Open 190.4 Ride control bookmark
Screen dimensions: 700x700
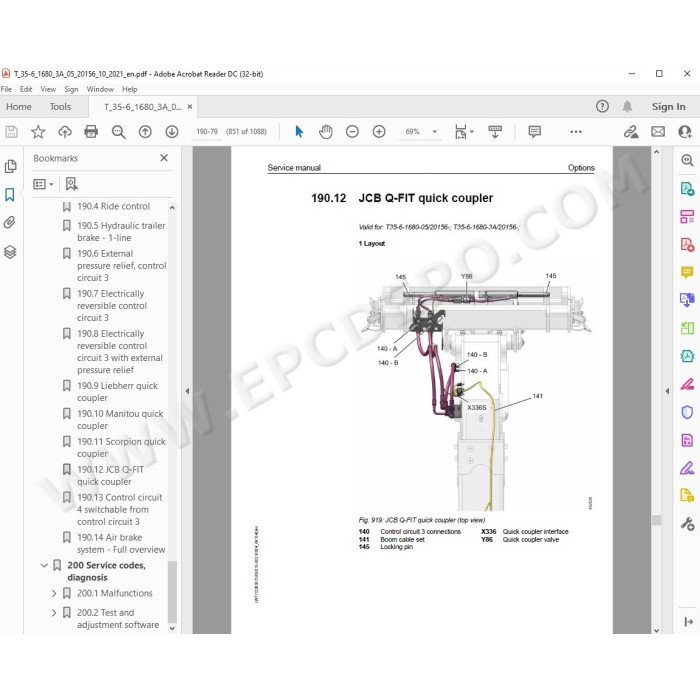(113, 206)
